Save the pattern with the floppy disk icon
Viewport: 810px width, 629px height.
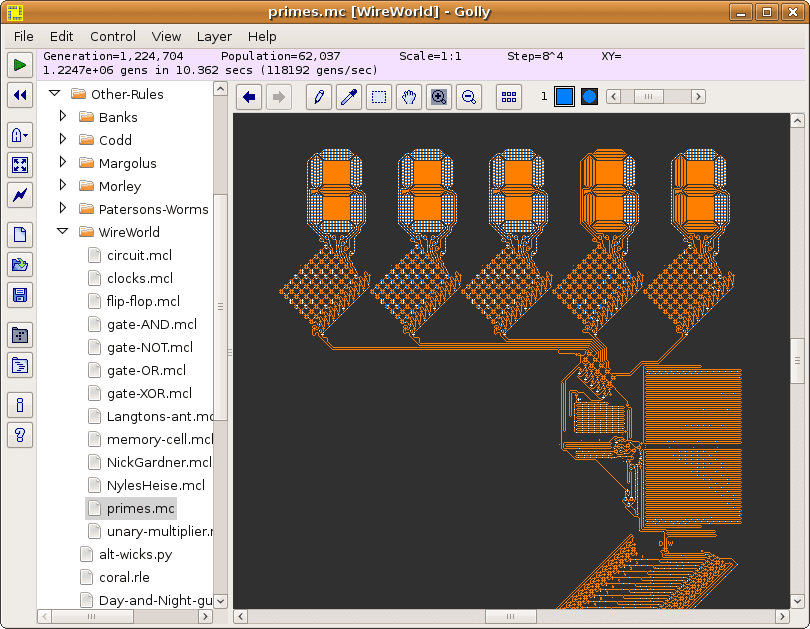(20, 295)
